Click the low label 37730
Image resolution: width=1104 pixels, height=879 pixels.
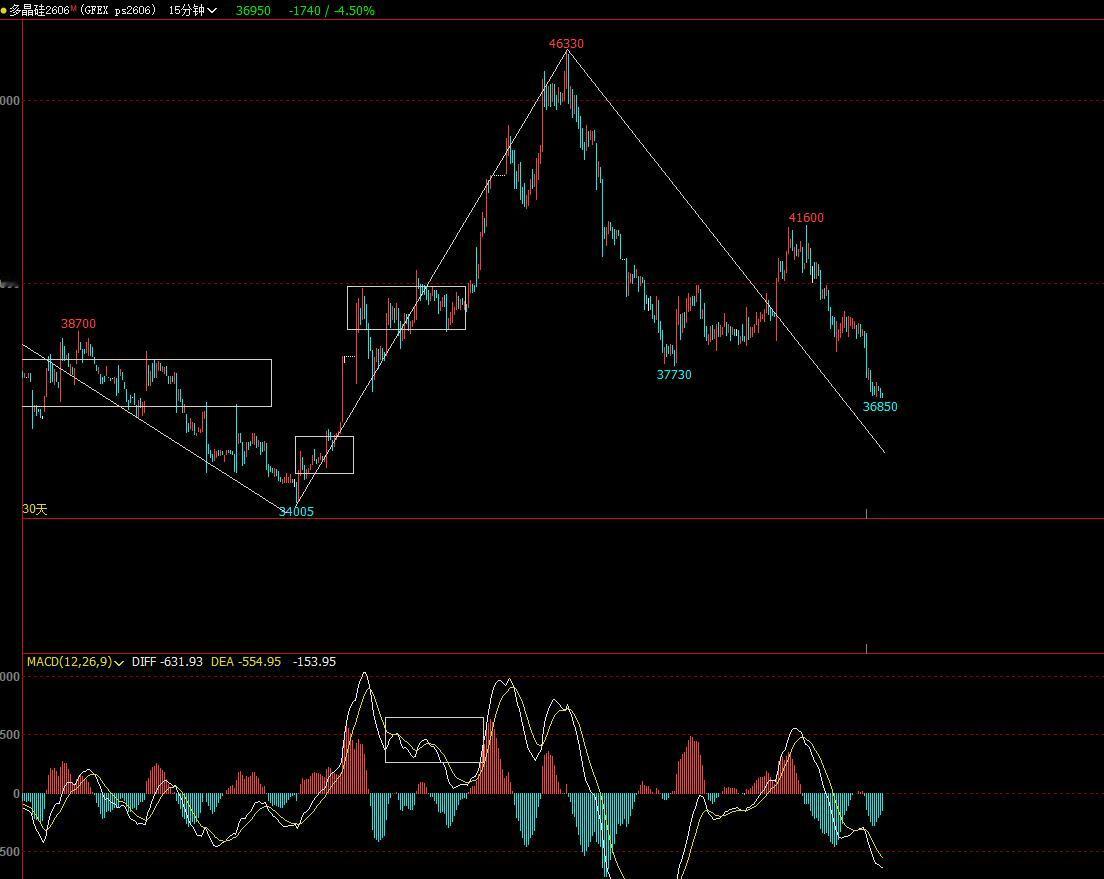674,375
